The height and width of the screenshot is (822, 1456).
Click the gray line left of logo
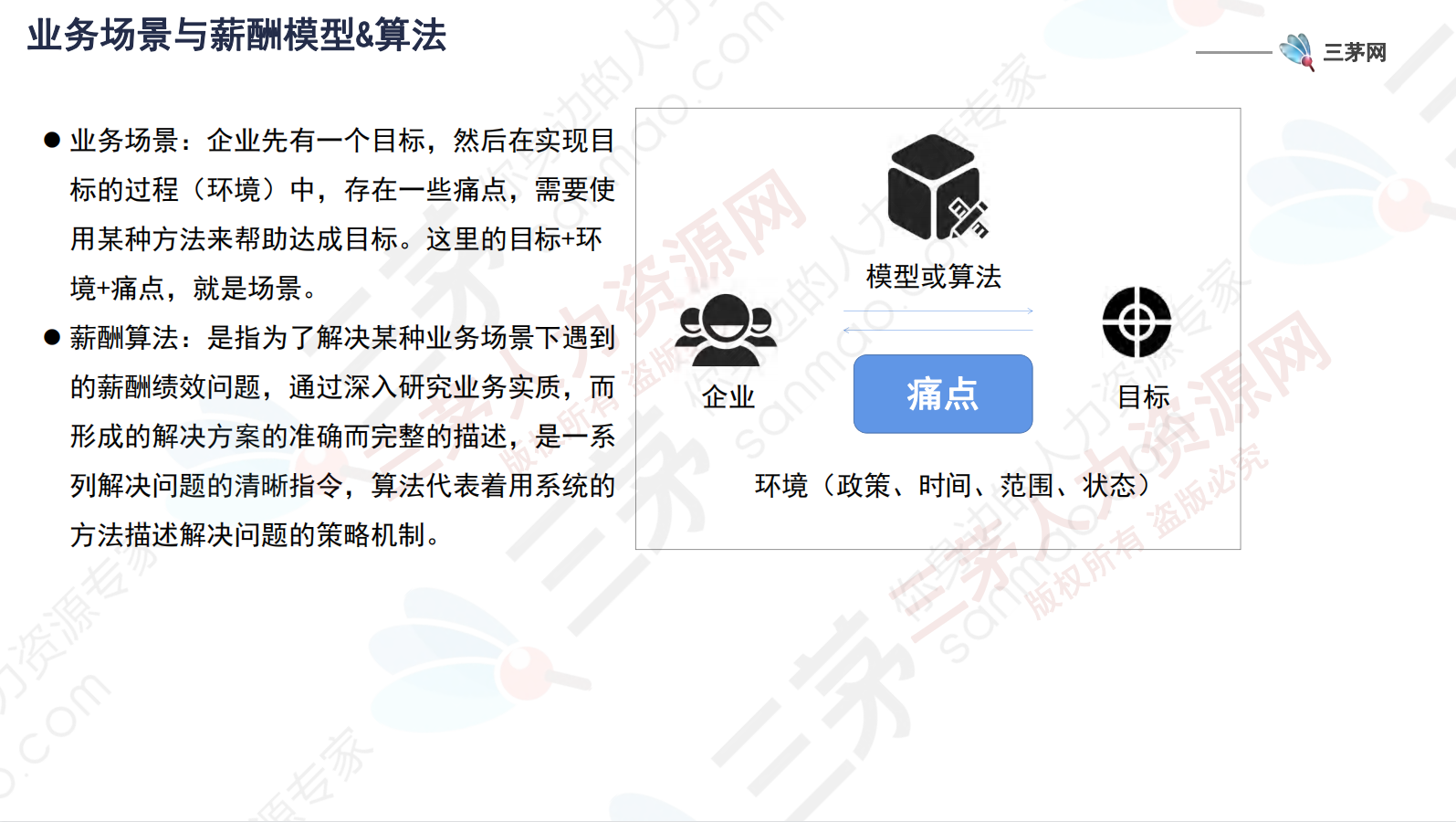1233,53
